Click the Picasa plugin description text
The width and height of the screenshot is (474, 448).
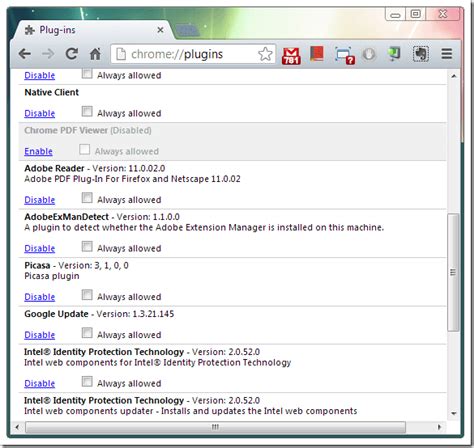click(x=52, y=276)
